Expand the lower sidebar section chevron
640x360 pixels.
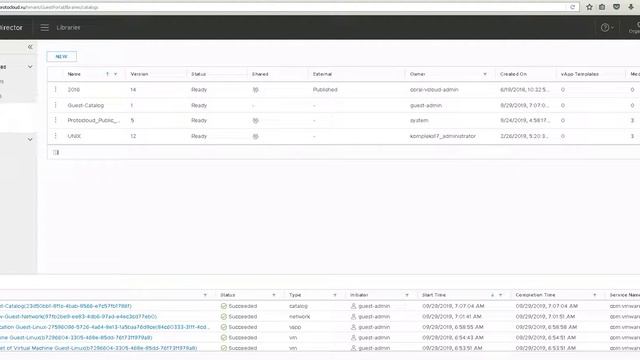point(30,139)
